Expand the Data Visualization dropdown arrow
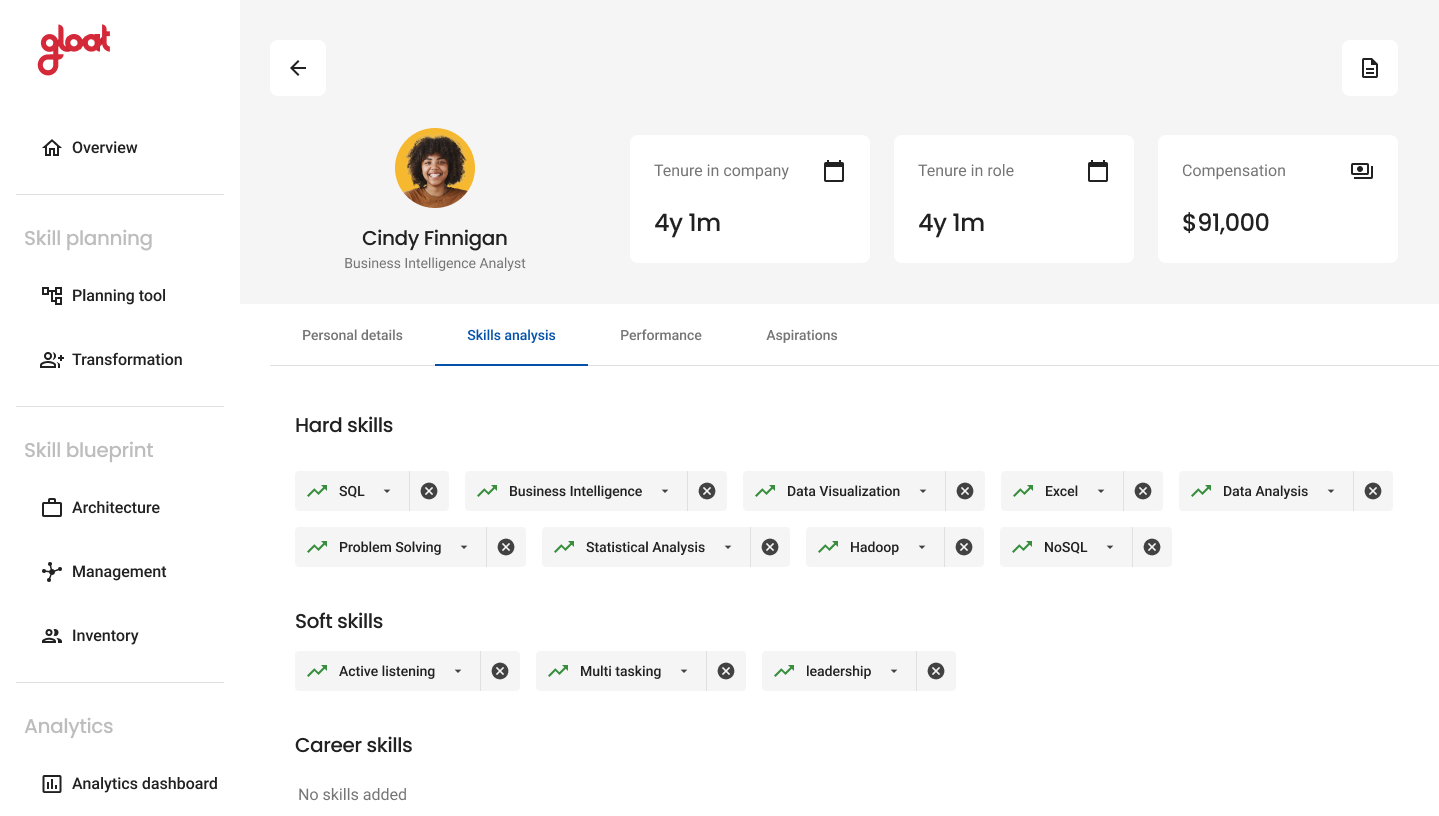 point(923,491)
